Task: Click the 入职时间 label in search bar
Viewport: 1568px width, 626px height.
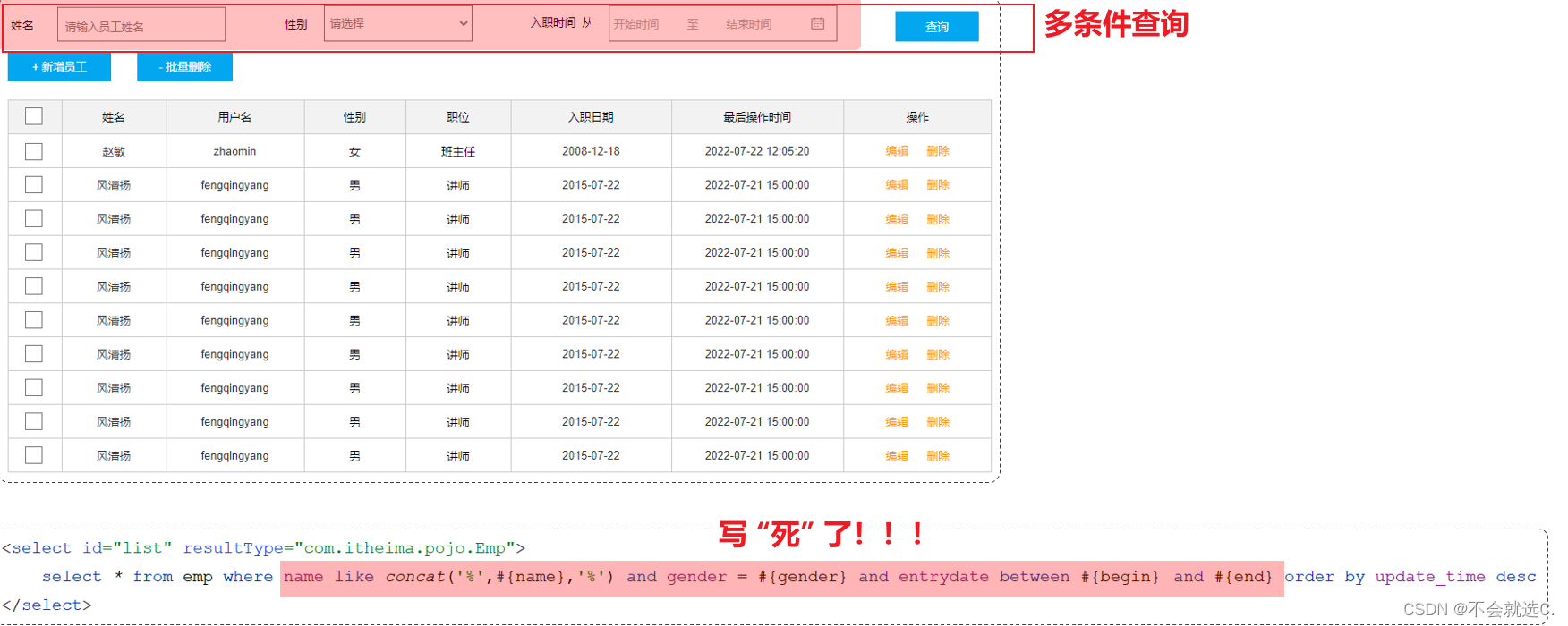Action: [553, 22]
